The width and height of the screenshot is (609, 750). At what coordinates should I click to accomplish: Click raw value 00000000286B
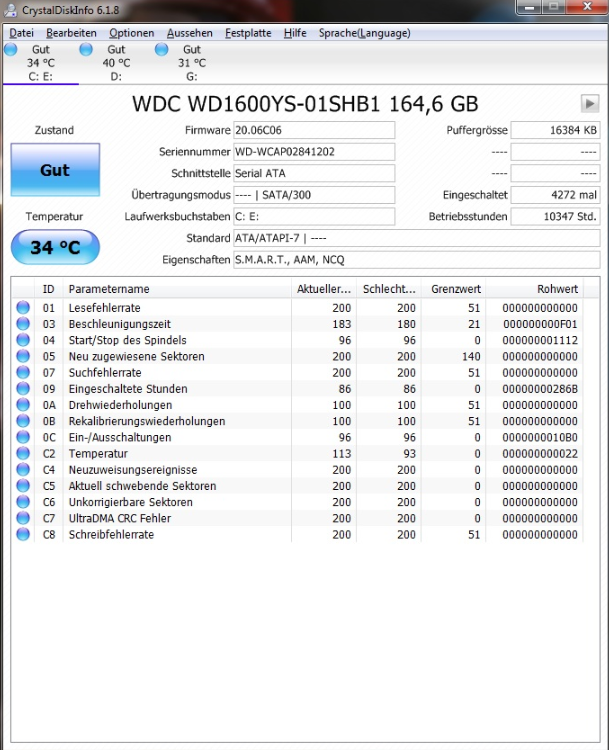[x=540, y=388]
